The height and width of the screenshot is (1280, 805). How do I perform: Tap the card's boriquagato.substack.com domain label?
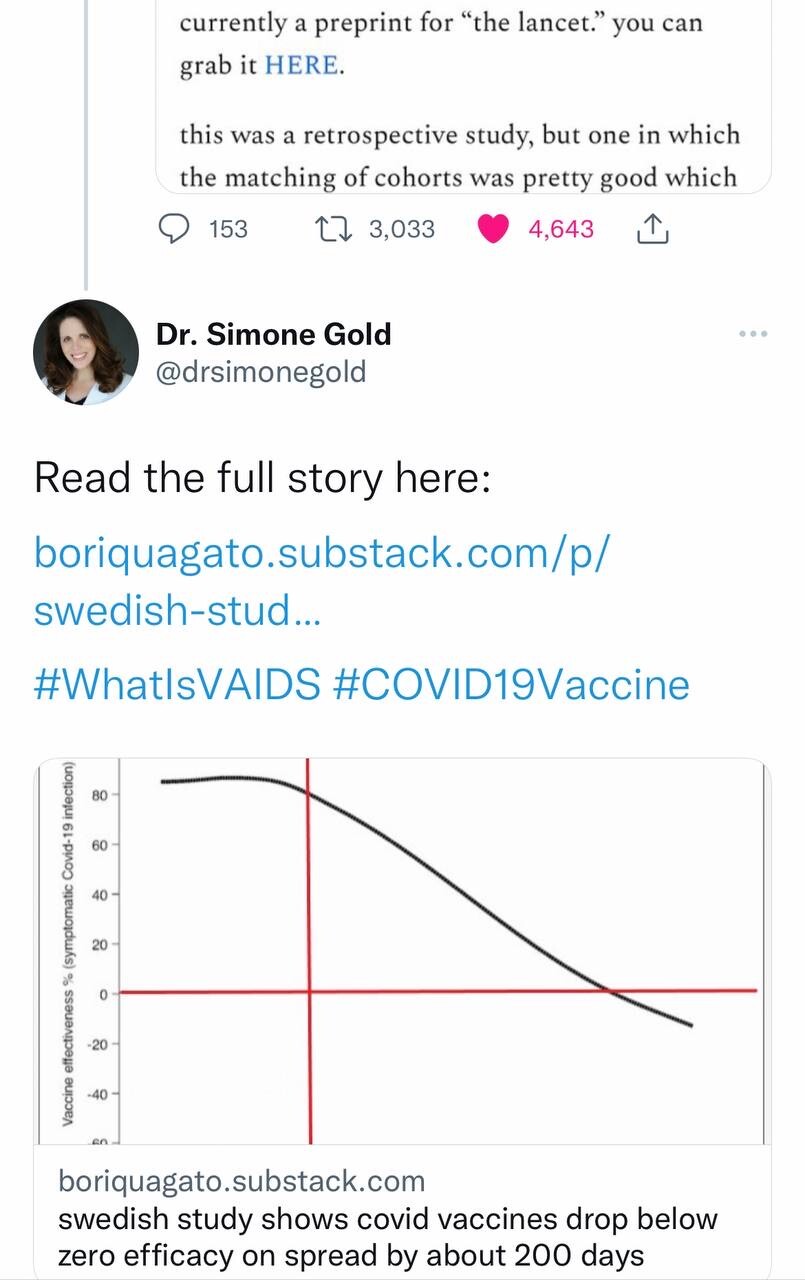pyautogui.click(x=241, y=1181)
